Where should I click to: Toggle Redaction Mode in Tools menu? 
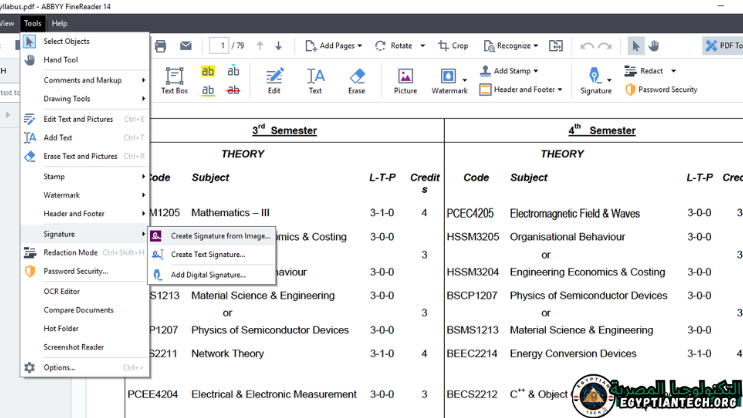point(70,252)
